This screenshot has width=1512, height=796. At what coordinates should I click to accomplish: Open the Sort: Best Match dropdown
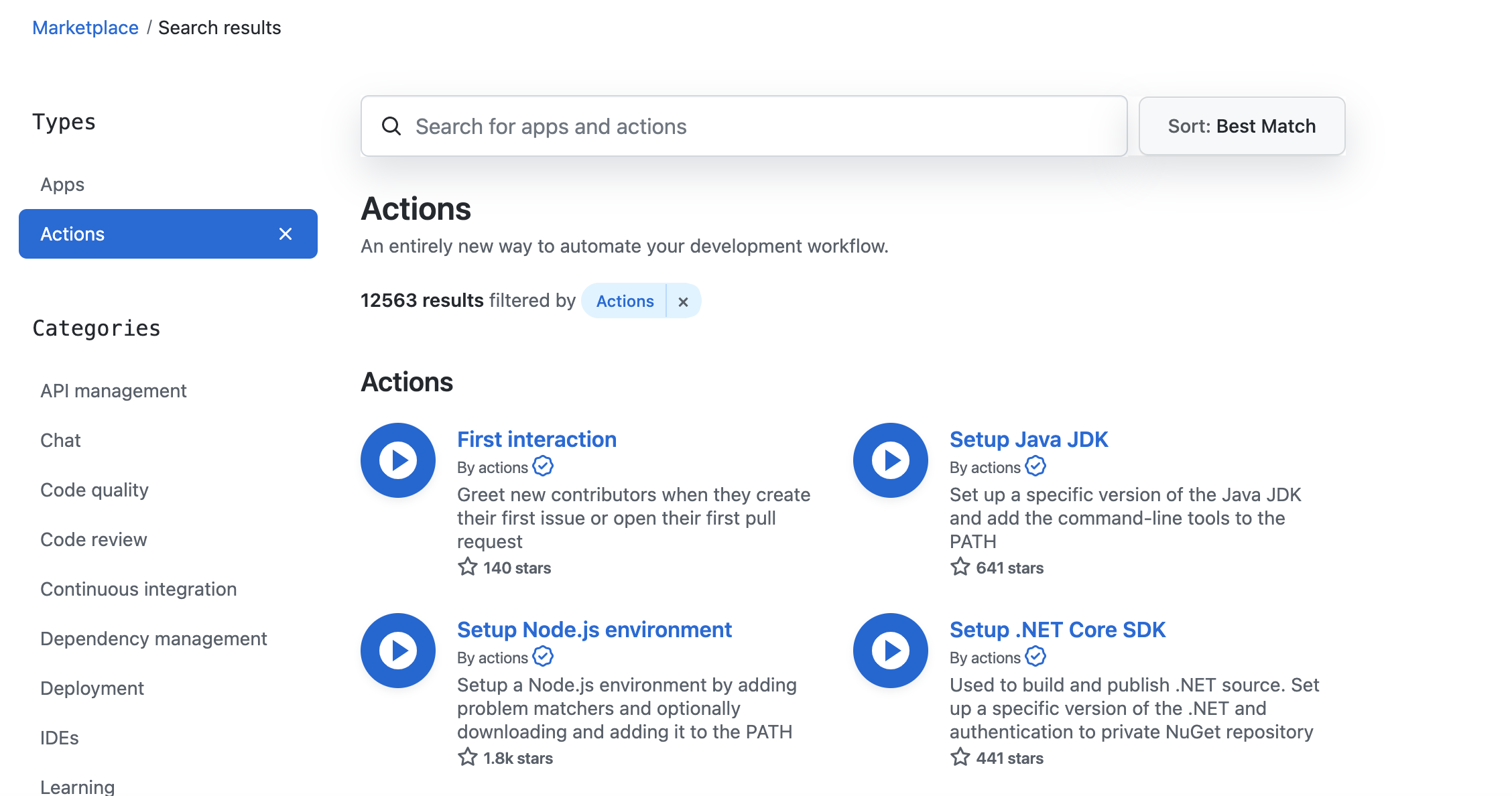click(1241, 126)
